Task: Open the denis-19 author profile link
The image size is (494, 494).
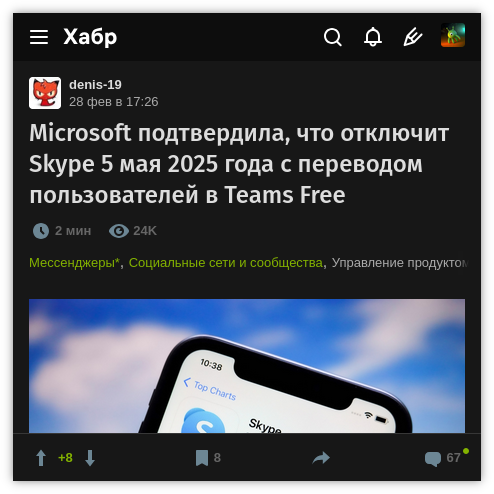Action: click(95, 85)
